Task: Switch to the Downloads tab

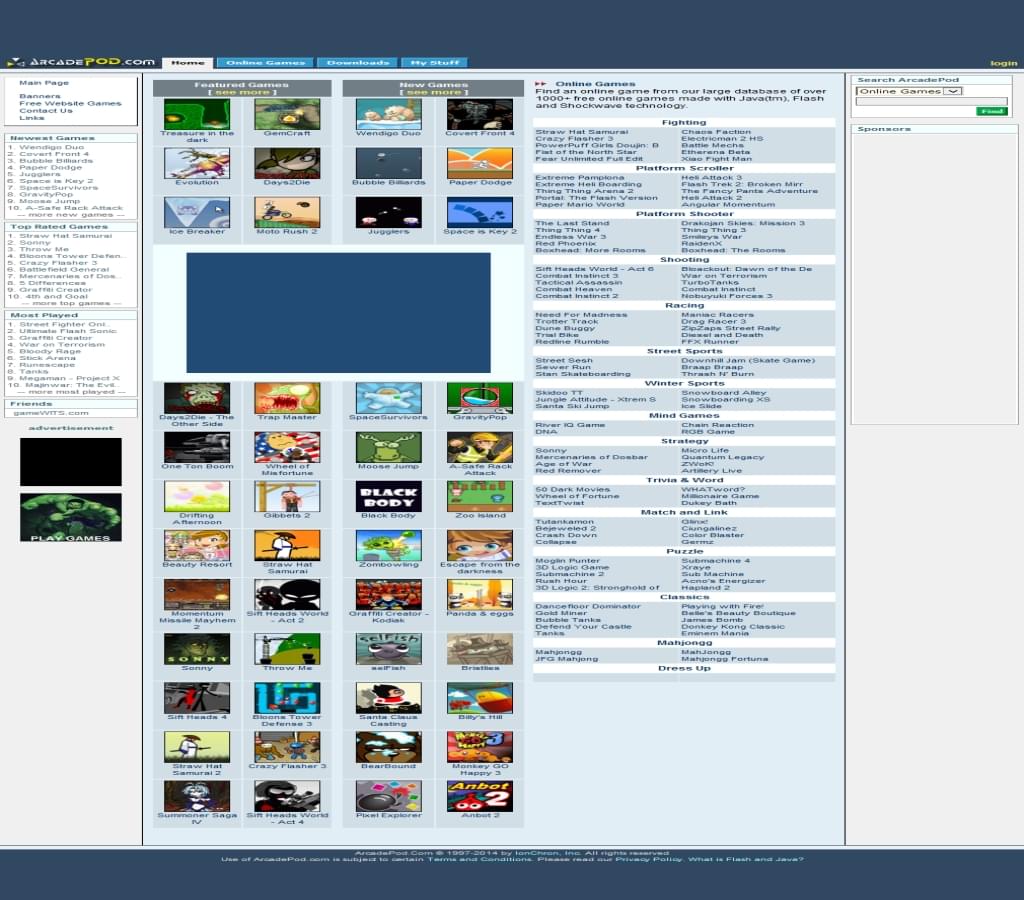Action: (357, 62)
